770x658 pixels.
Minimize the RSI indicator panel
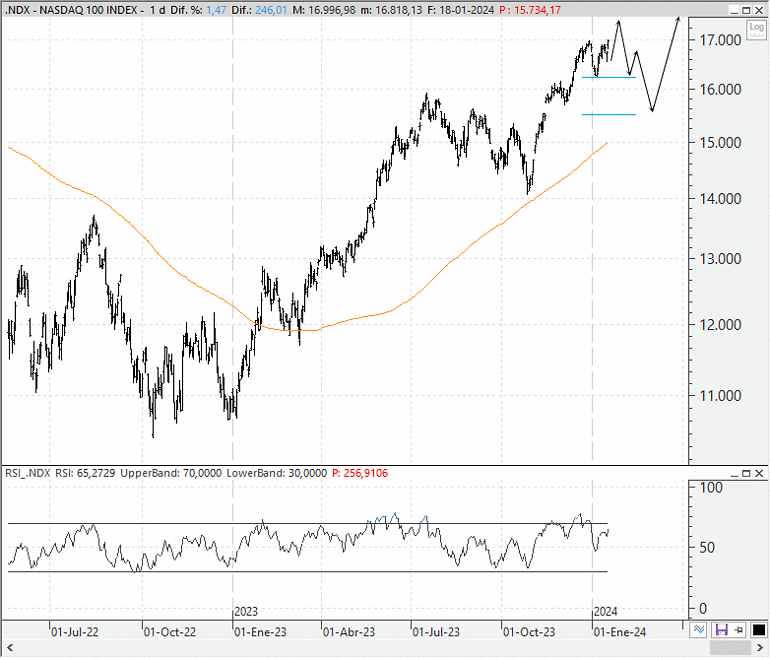coord(734,474)
